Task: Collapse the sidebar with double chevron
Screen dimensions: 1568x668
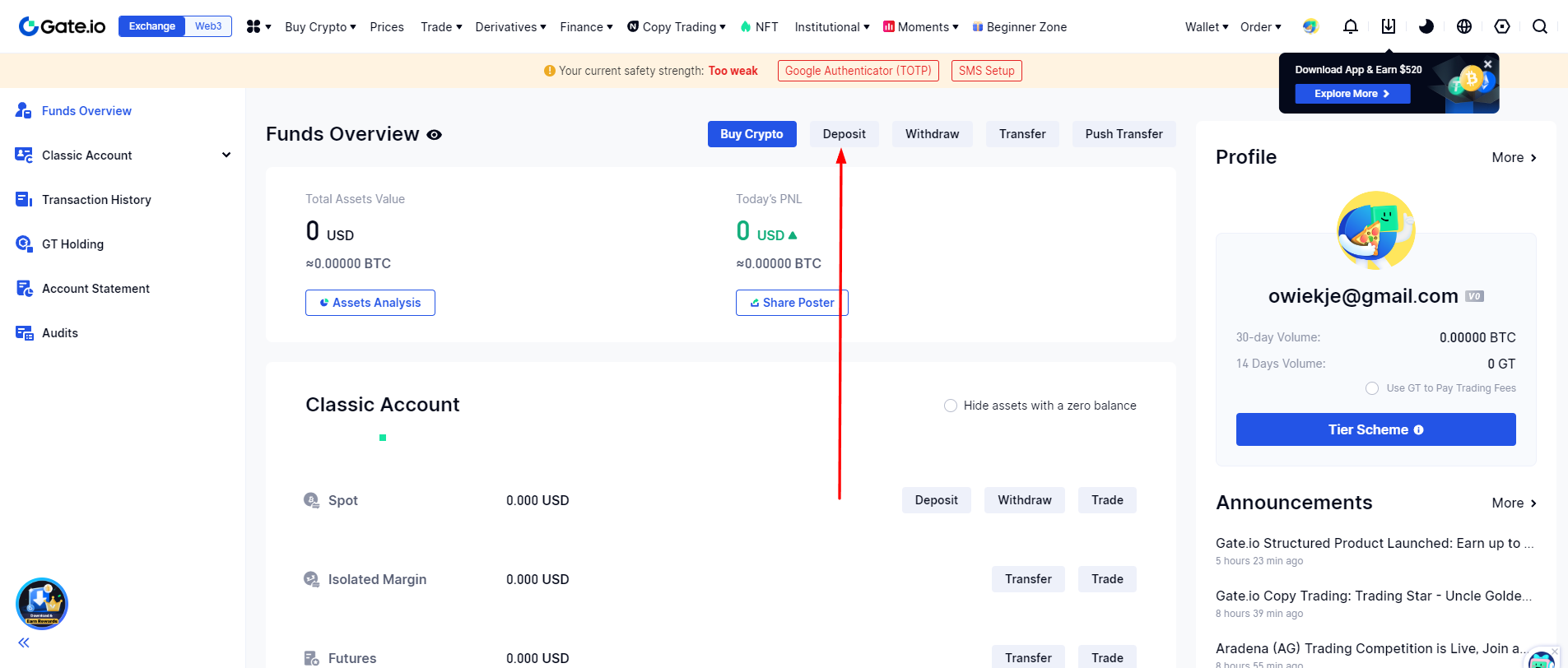Action: point(24,642)
